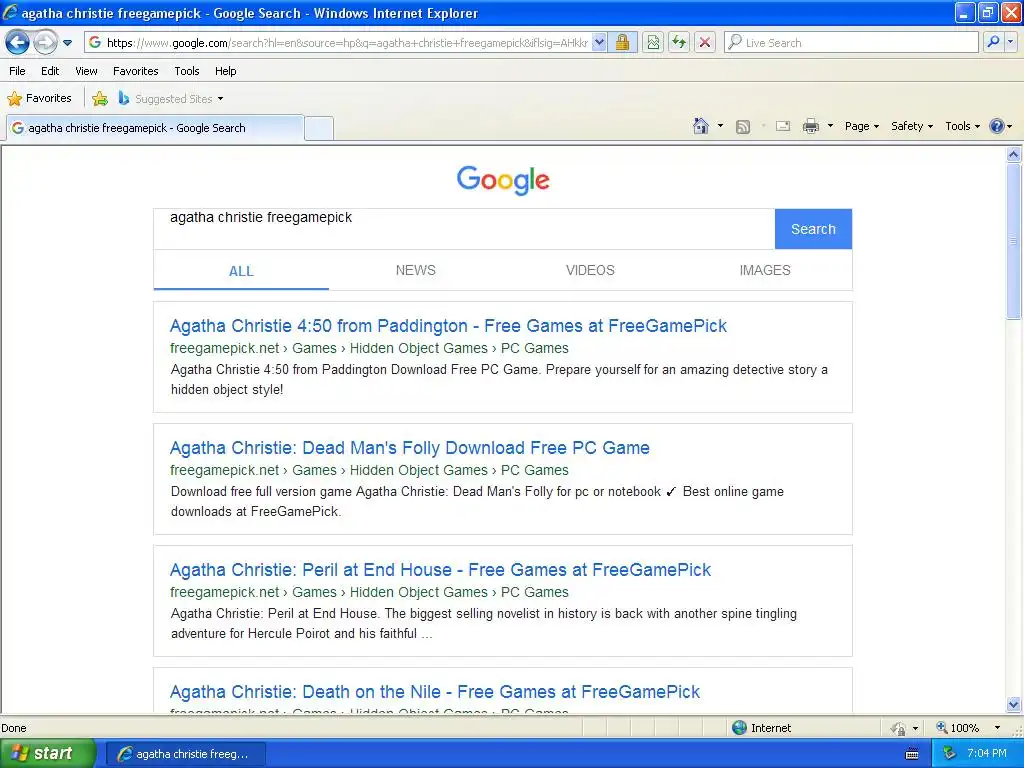
Task: Click Add to Favorites Bar icon
Action: coord(100,99)
